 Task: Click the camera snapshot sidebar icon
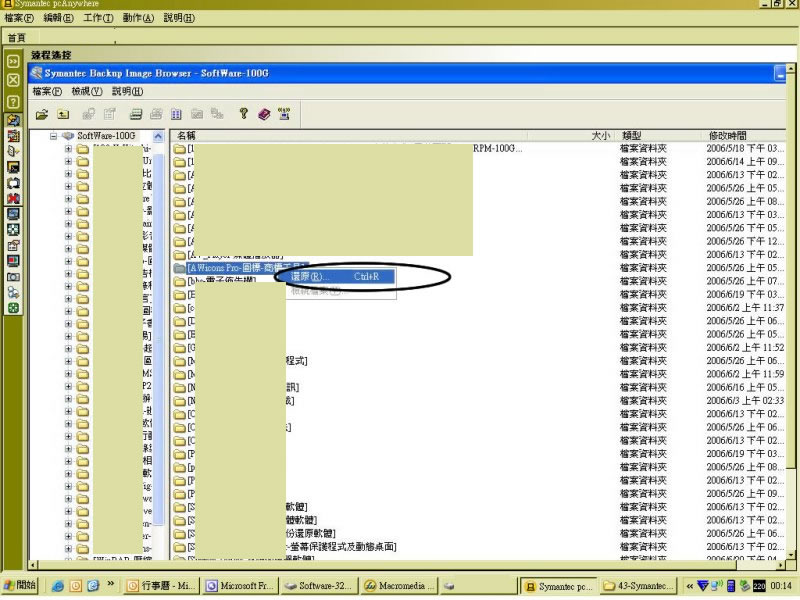click(x=13, y=277)
